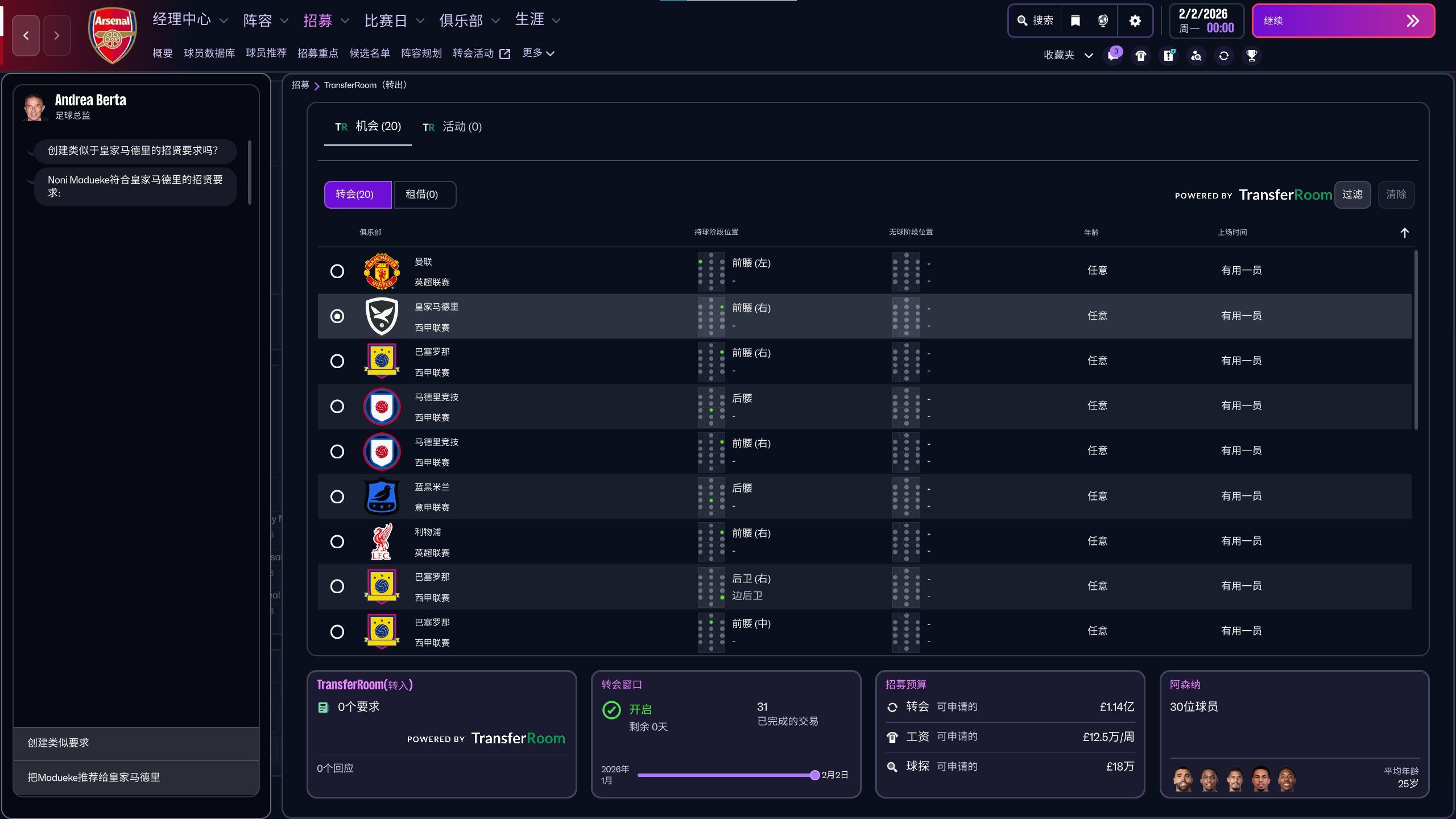Select the Liverpool row radio button

(x=337, y=541)
